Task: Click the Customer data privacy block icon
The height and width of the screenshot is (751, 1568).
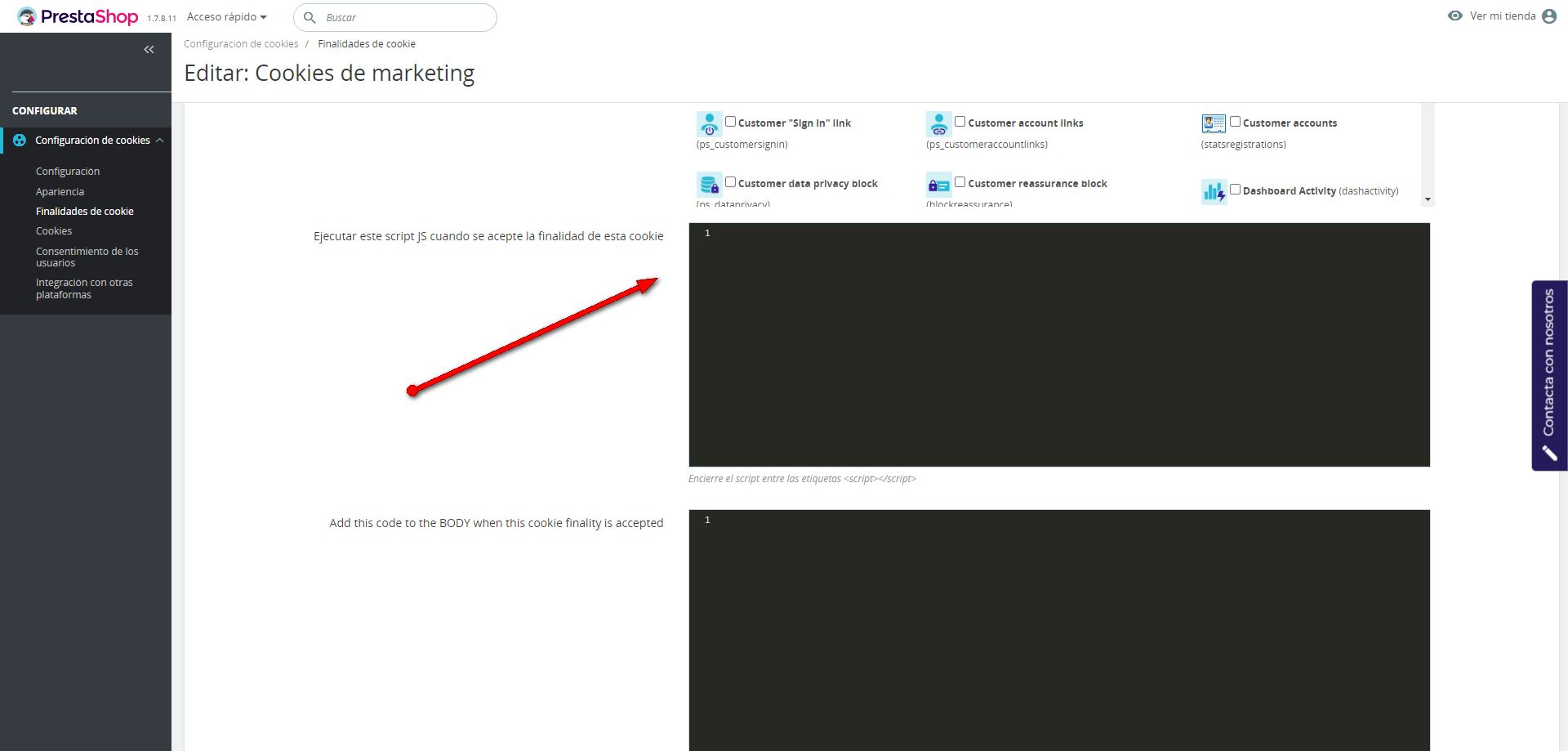Action: coord(709,185)
